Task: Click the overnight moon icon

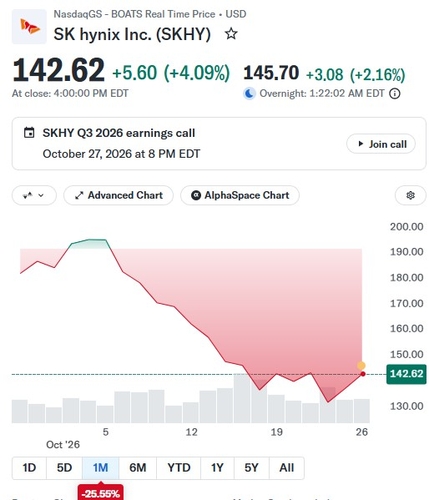Action: click(249, 94)
